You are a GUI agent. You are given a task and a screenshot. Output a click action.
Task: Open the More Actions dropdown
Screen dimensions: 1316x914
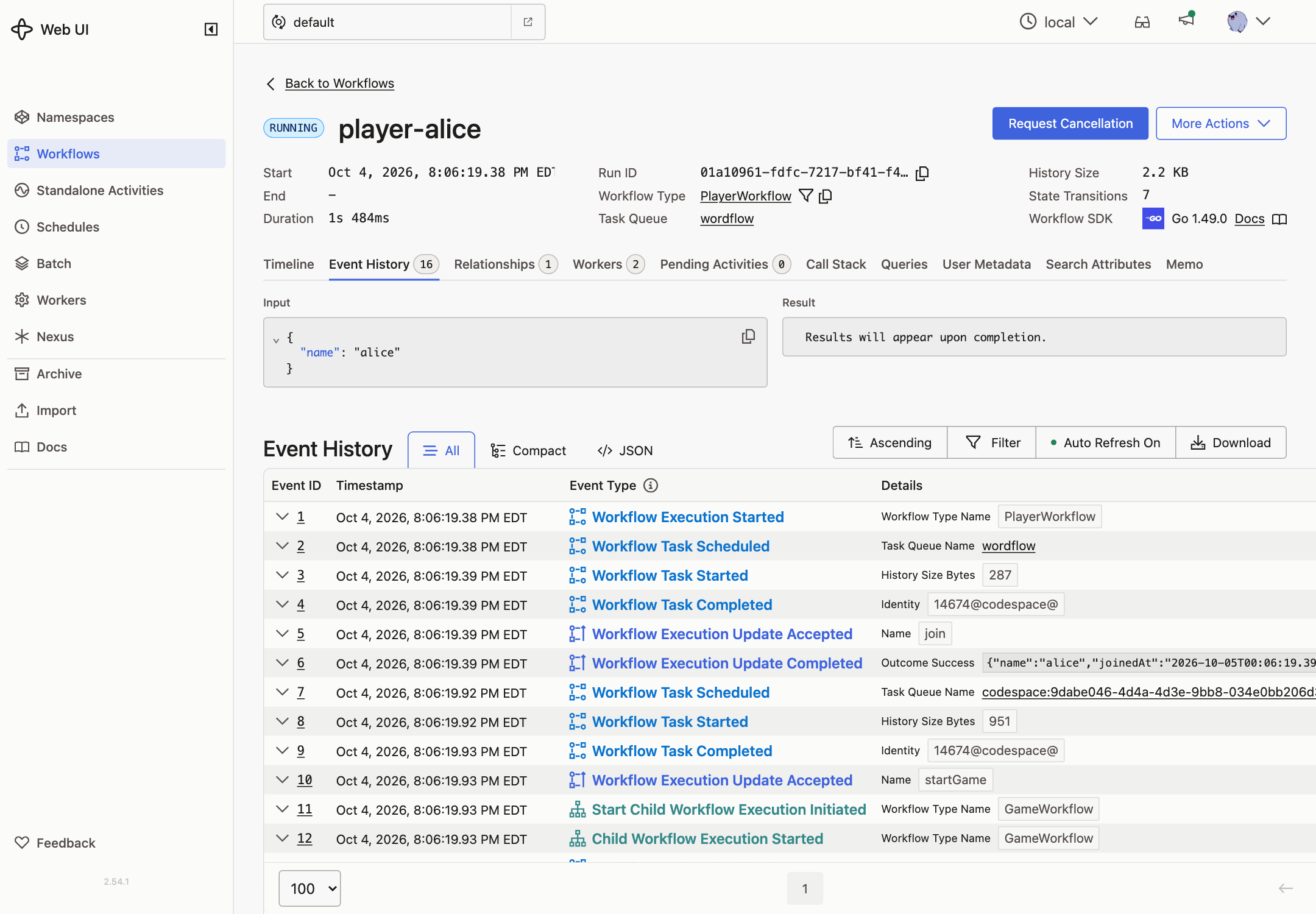1221,123
